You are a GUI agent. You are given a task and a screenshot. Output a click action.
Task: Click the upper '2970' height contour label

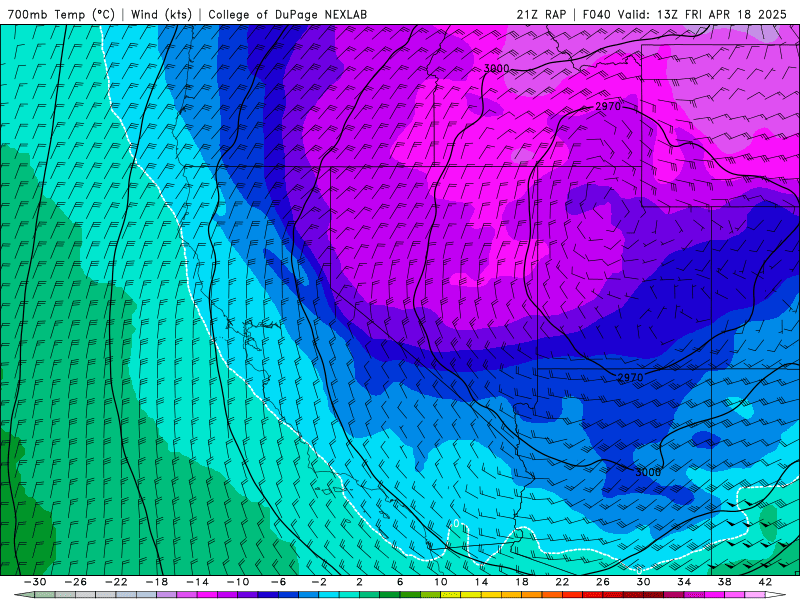608,106
